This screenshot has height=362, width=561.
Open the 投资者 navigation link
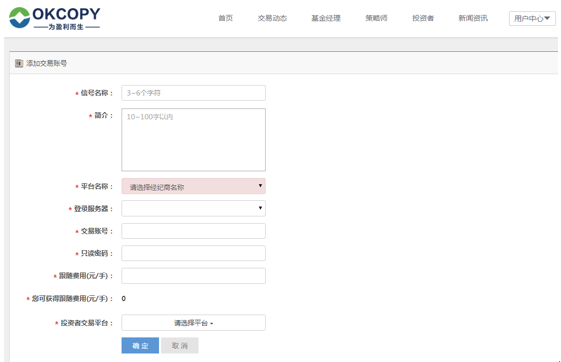tap(423, 18)
